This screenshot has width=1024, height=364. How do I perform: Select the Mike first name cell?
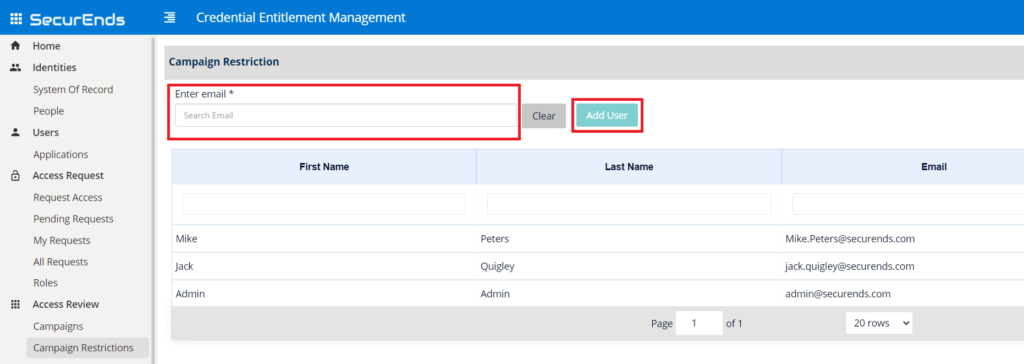pyautogui.click(x=324, y=239)
